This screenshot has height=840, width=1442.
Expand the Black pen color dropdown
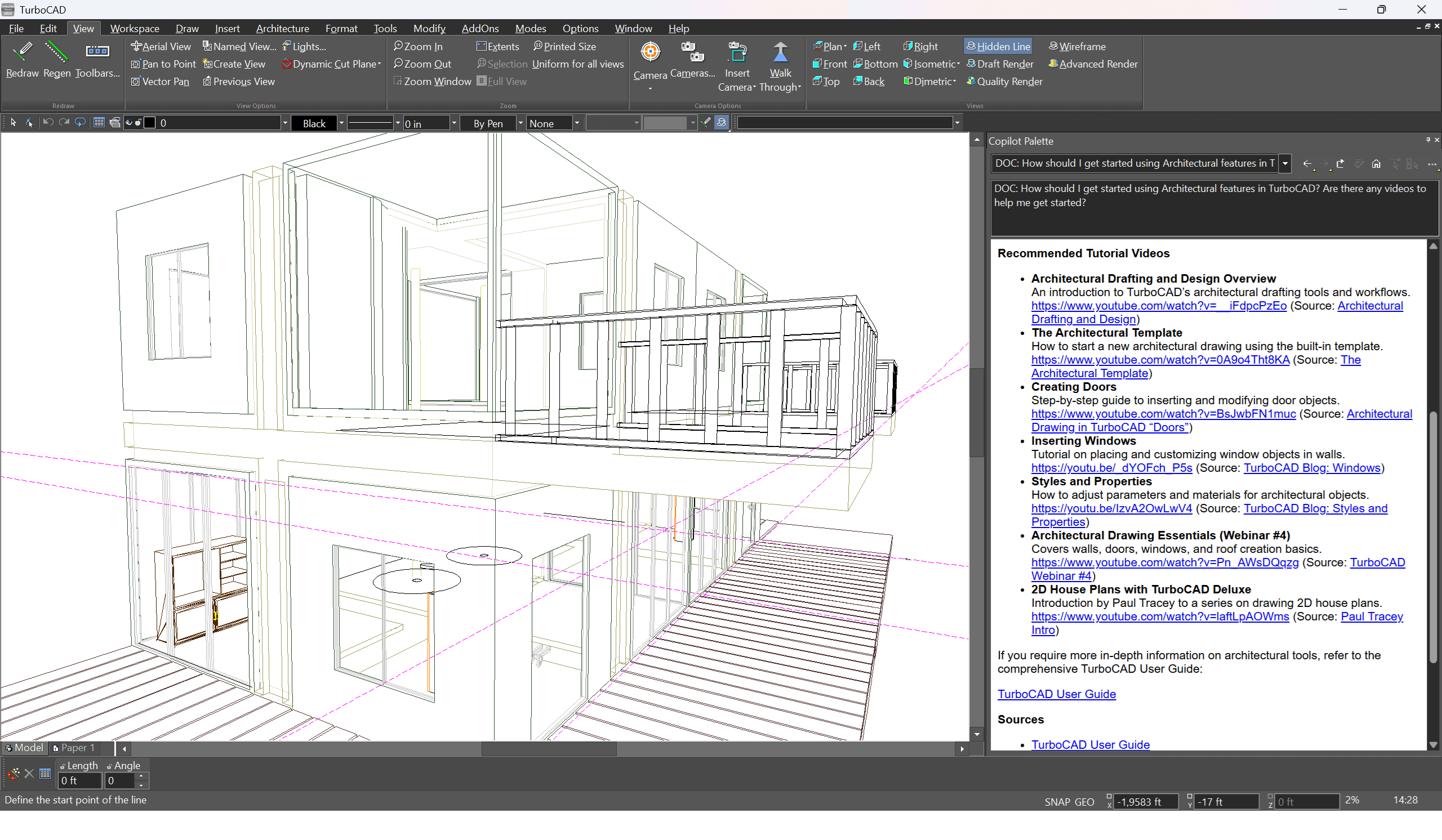341,123
